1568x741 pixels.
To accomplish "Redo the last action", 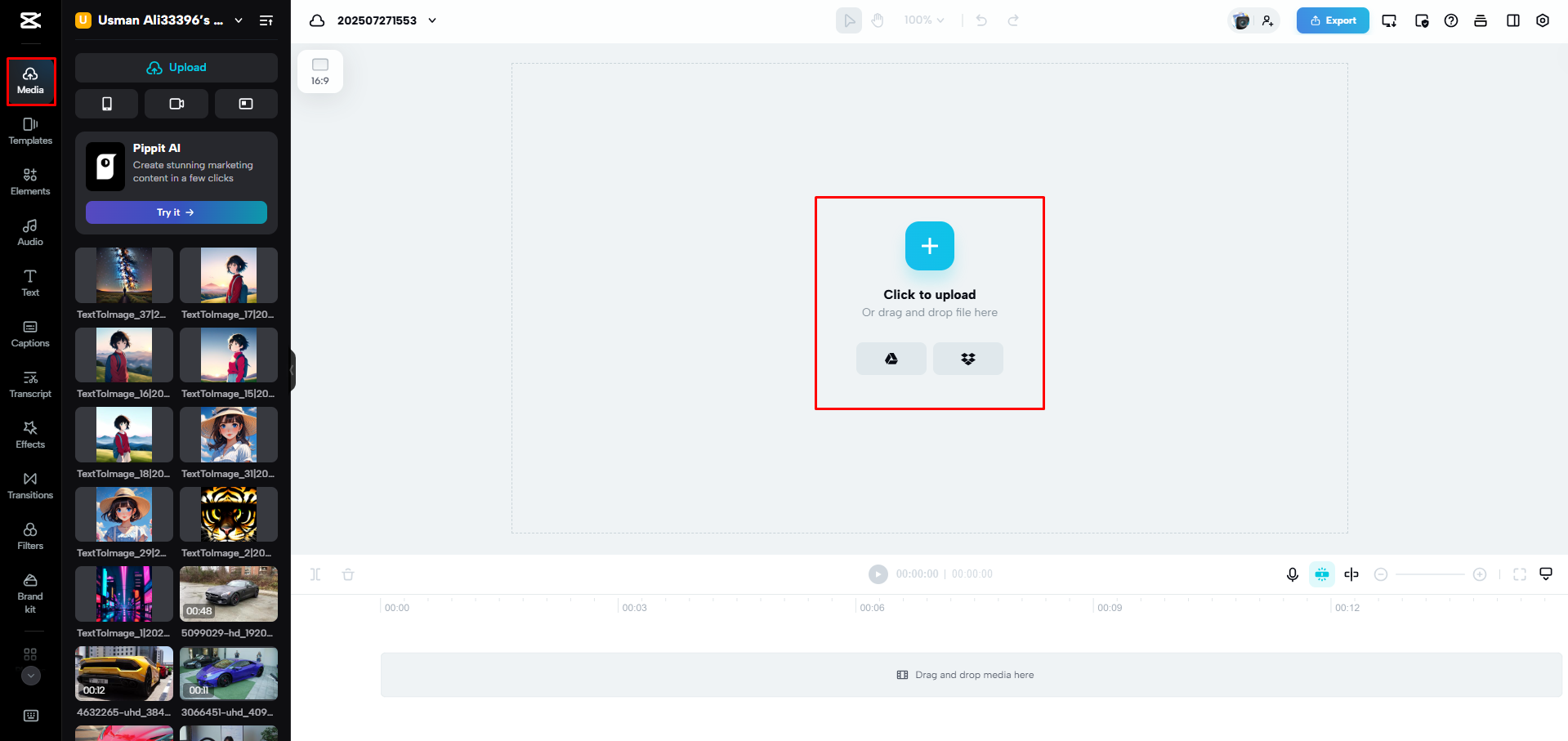I will (1013, 20).
